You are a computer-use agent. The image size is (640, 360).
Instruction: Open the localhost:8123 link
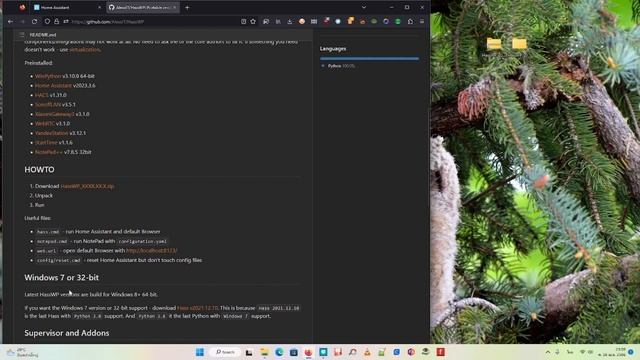click(151, 251)
